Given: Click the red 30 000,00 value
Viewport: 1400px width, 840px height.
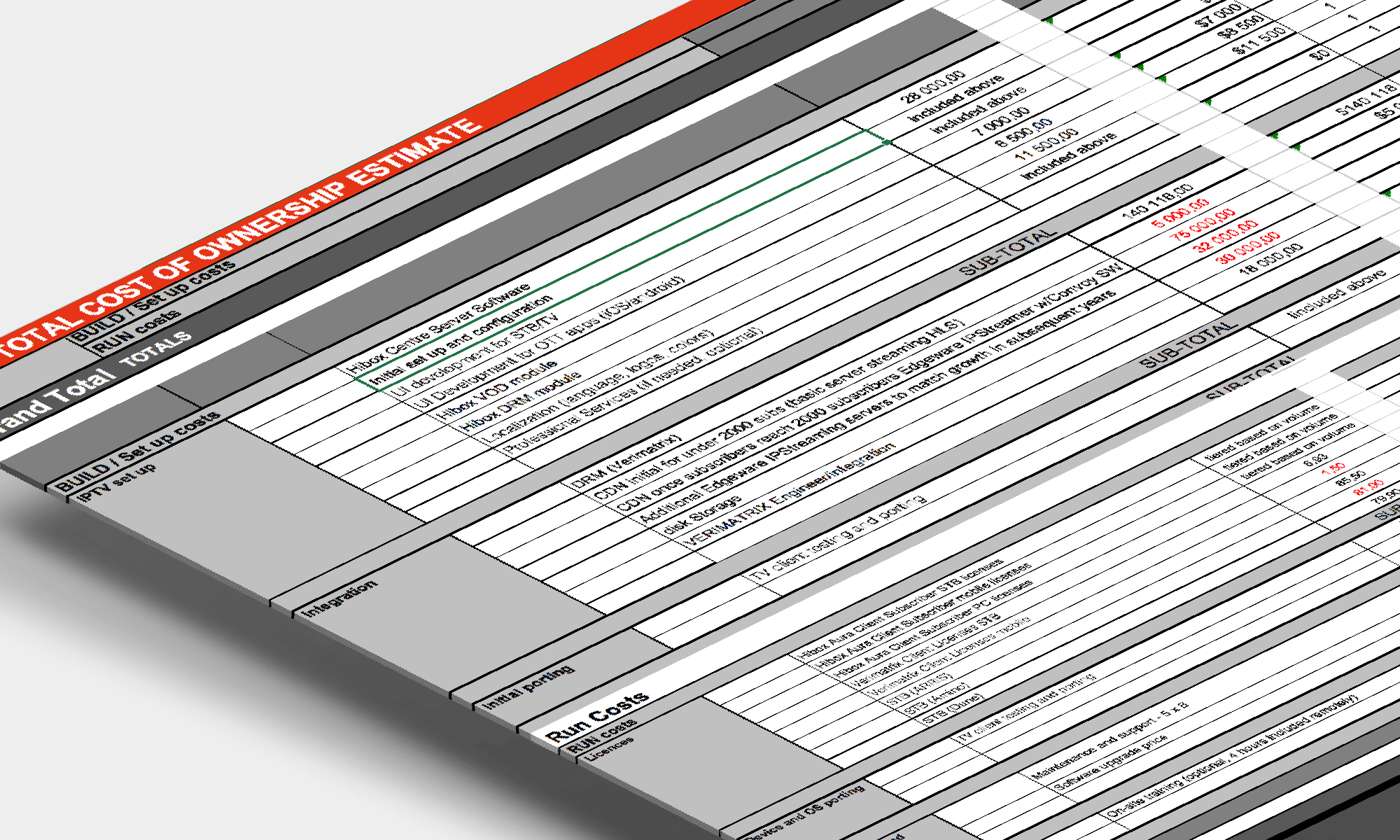Looking at the screenshot, I should 1248,248.
